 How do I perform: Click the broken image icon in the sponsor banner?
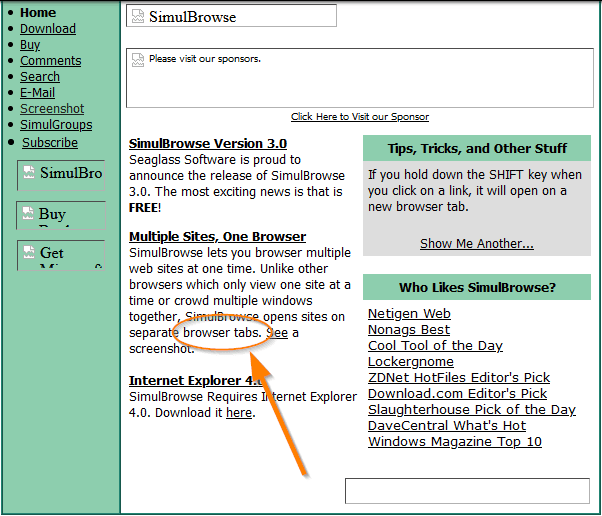point(138,60)
